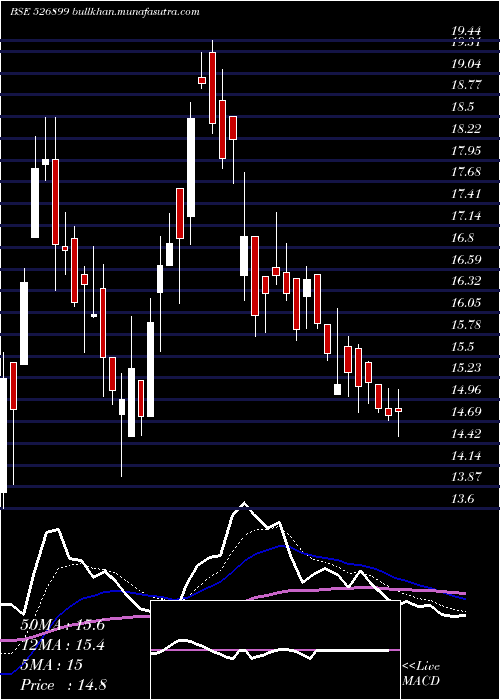The width and height of the screenshot is (500, 700).
Task: Click the 19.04 price axis label
Action: (466, 64)
